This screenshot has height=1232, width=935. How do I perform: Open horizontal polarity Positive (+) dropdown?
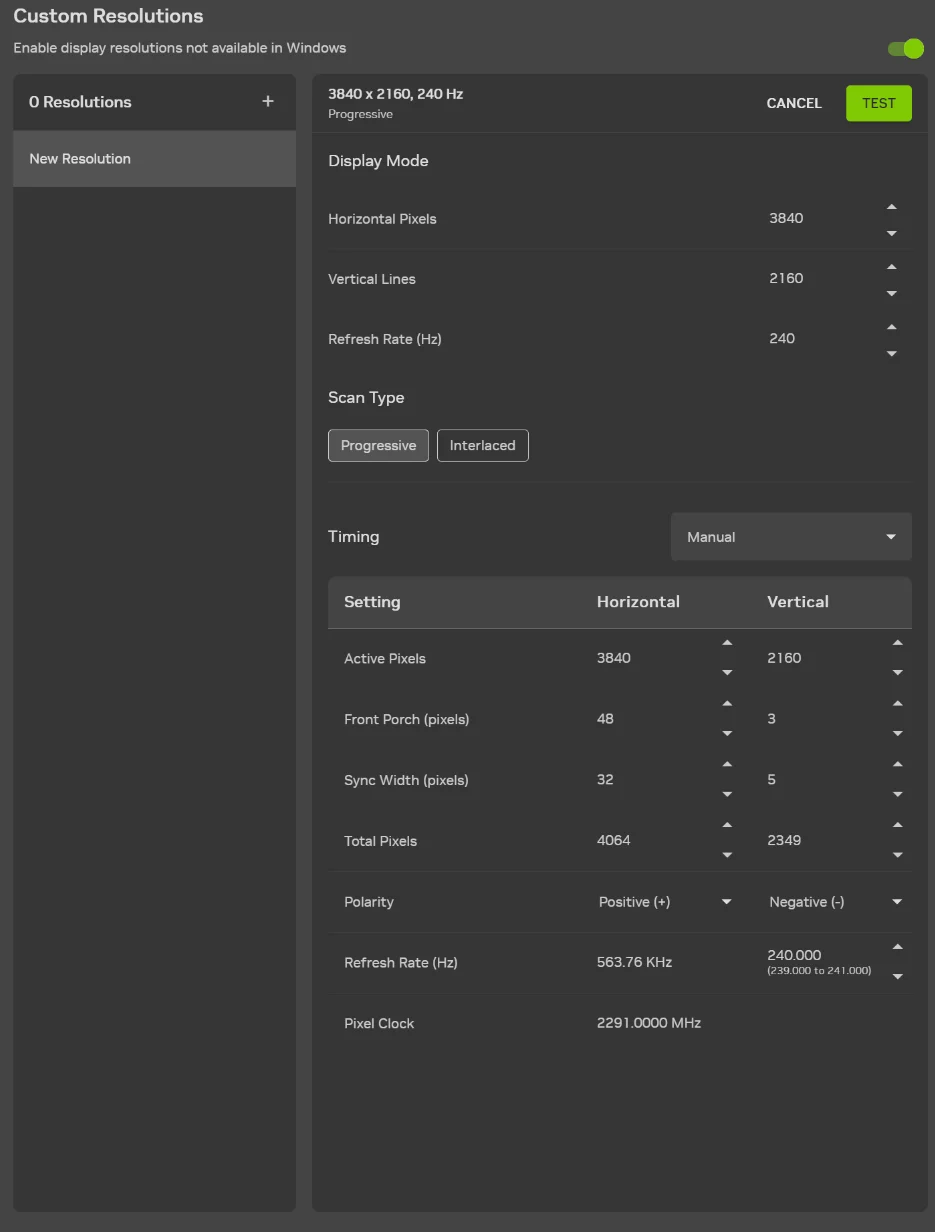click(665, 902)
